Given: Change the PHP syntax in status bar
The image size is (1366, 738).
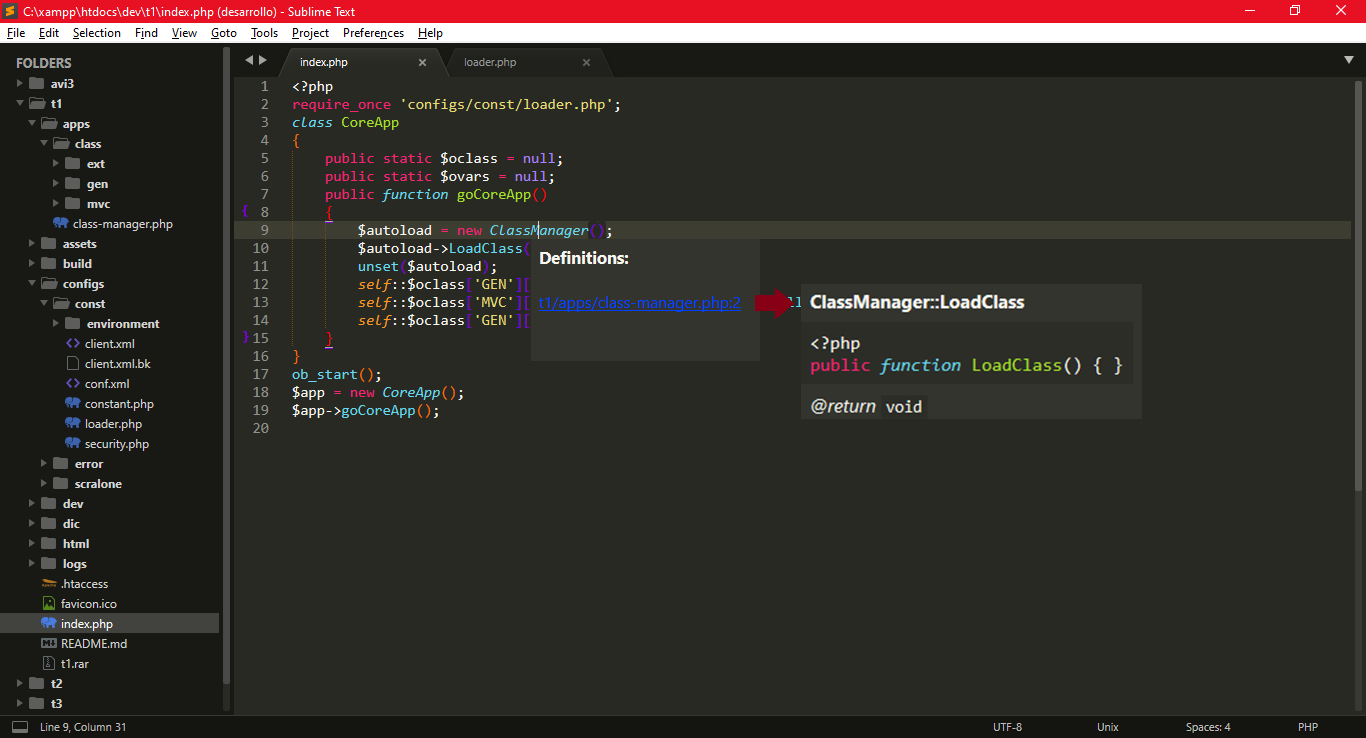Looking at the screenshot, I should click(x=1308, y=727).
